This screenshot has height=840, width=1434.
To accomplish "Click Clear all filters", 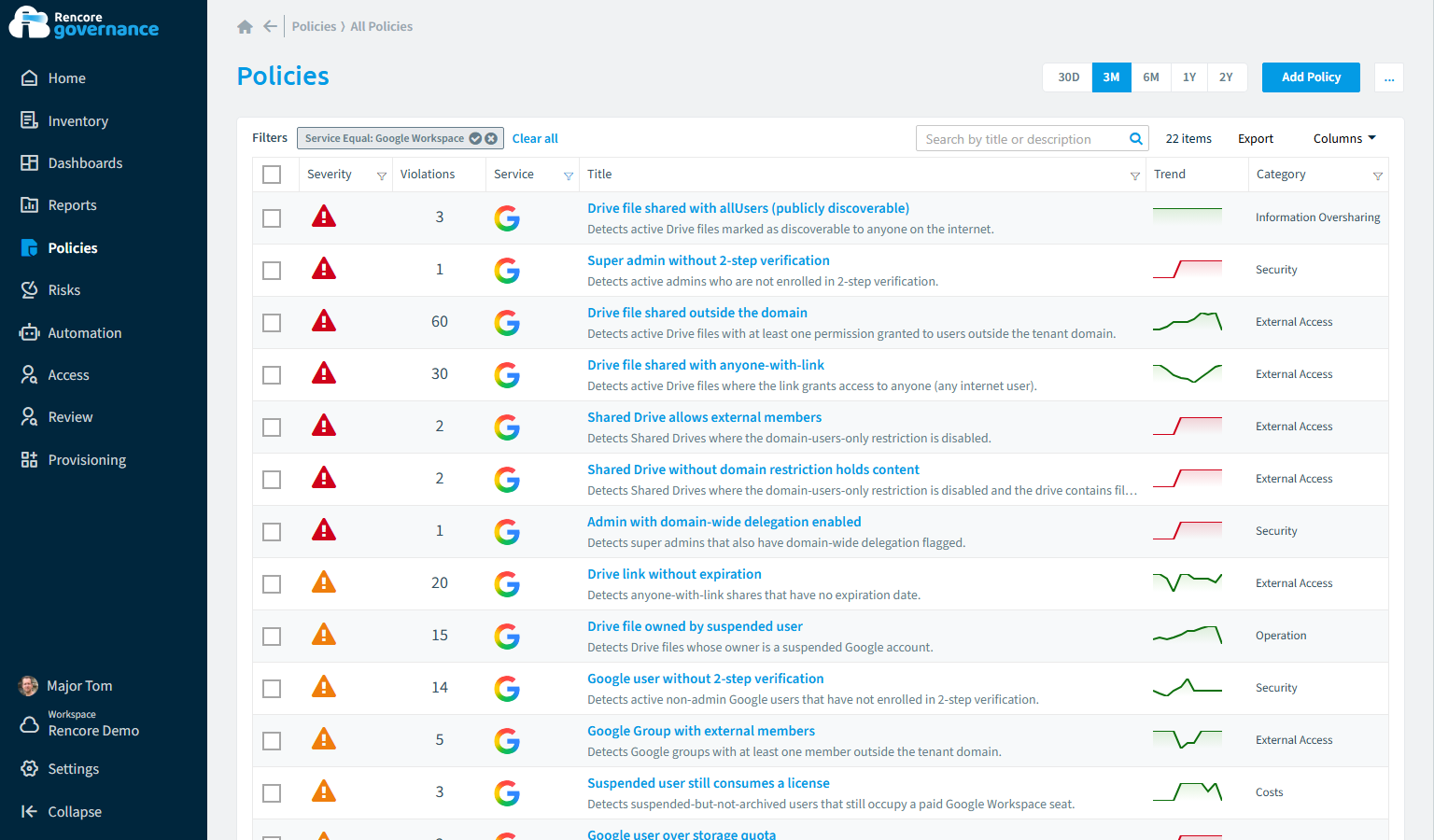I will coord(535,139).
